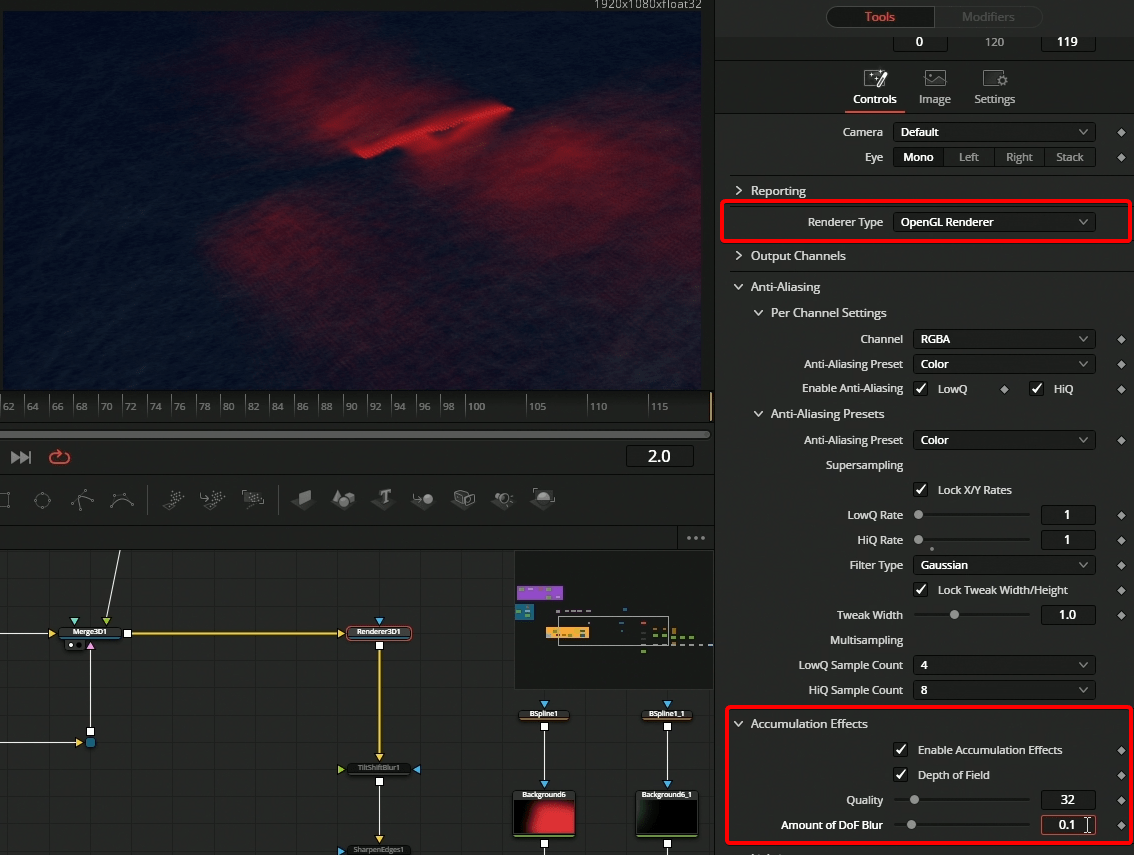
Task: Open node editor three-dot options menu
Action: pos(696,538)
